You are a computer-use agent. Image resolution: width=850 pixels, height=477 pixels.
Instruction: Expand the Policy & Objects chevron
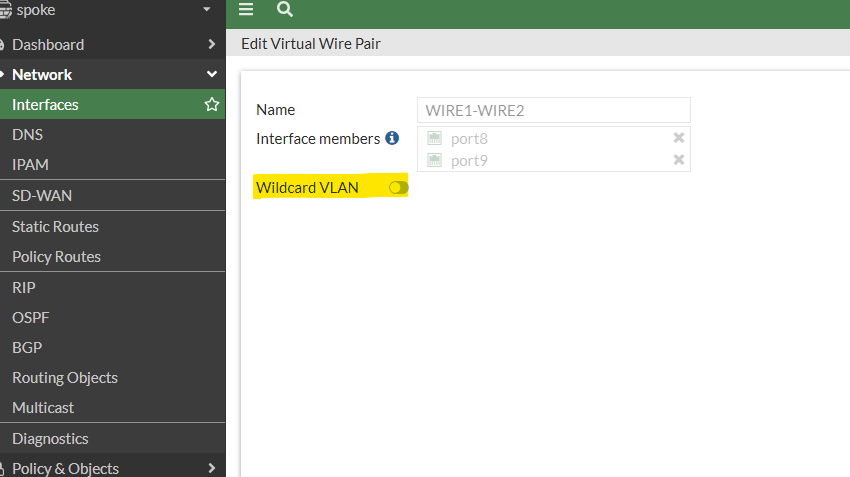(x=212, y=468)
